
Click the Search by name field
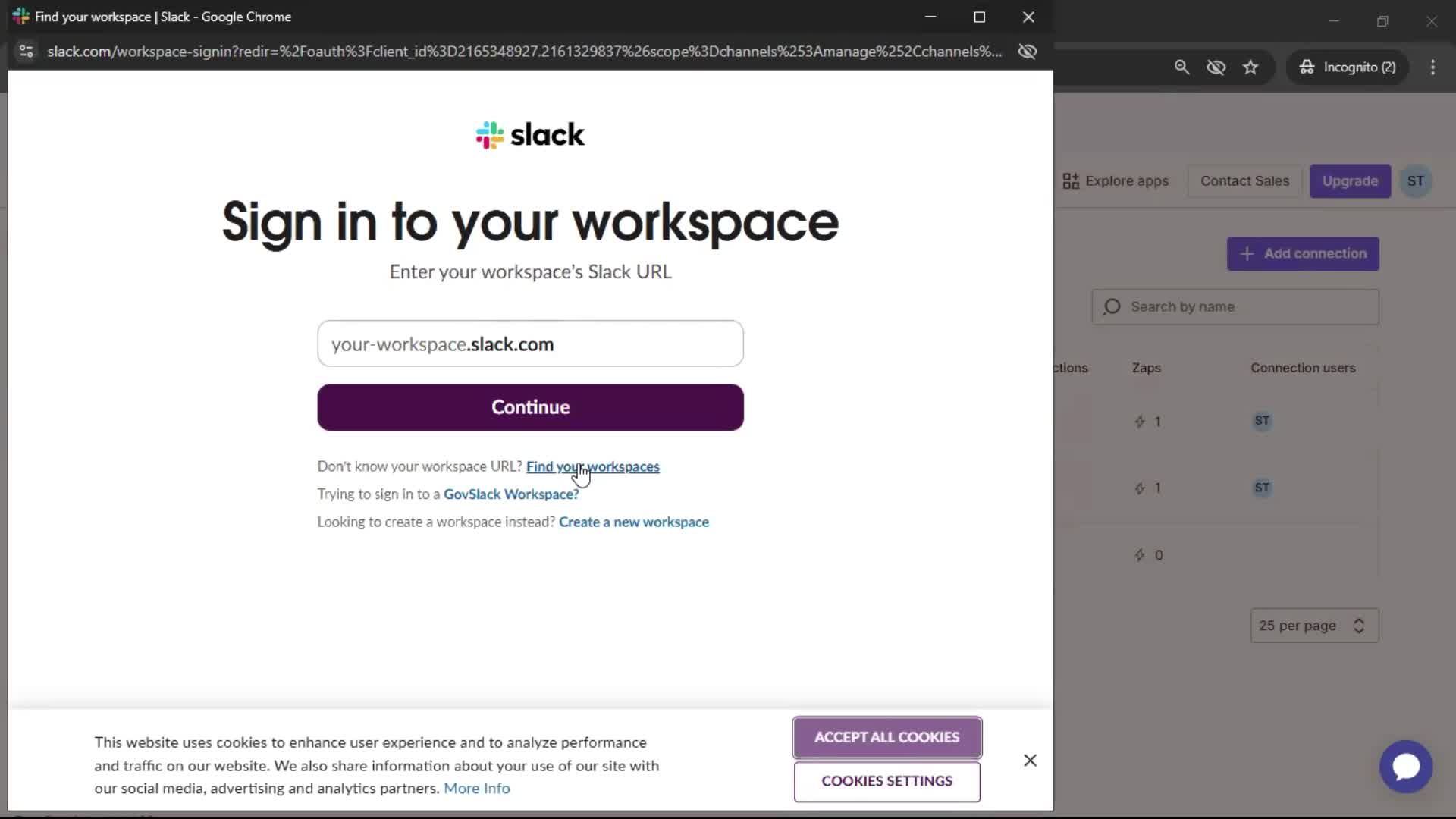point(1235,306)
